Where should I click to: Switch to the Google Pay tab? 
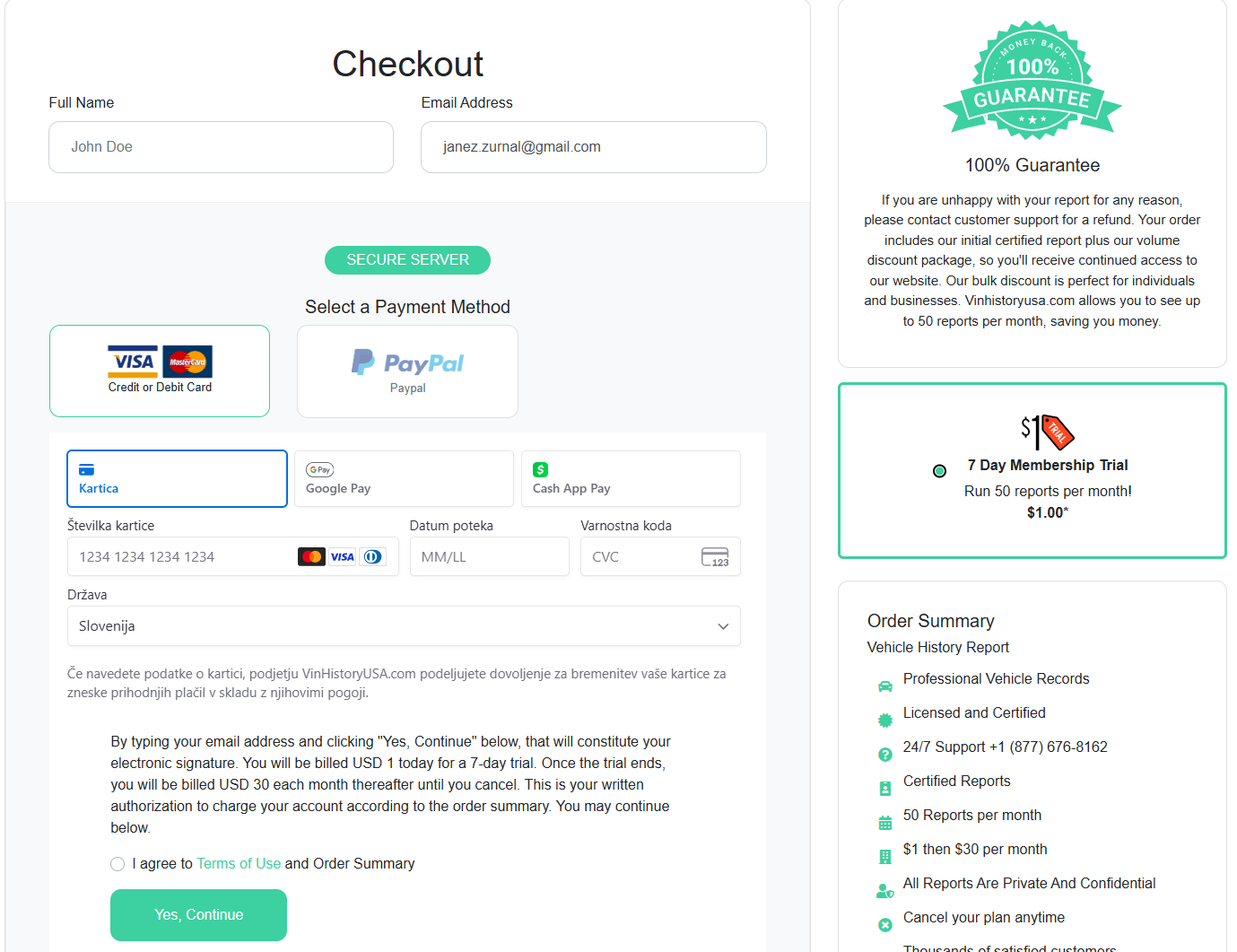coord(404,479)
